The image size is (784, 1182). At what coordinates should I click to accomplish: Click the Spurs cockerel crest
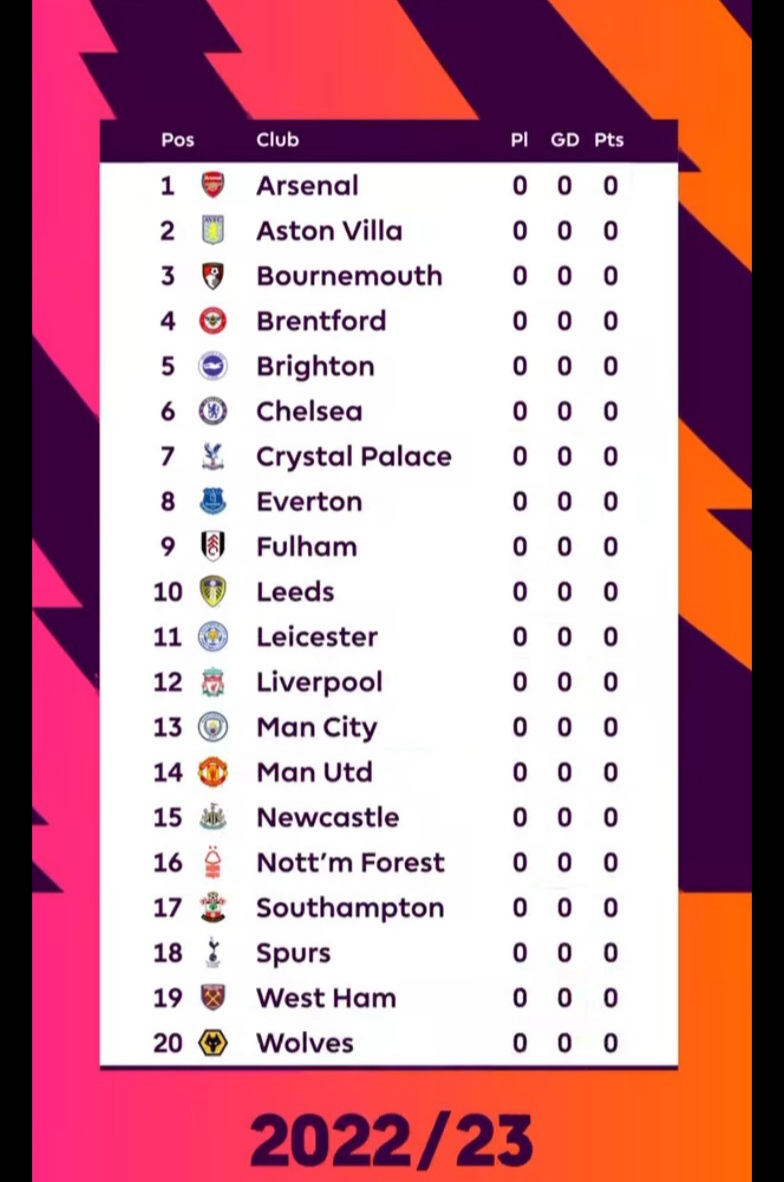213,953
